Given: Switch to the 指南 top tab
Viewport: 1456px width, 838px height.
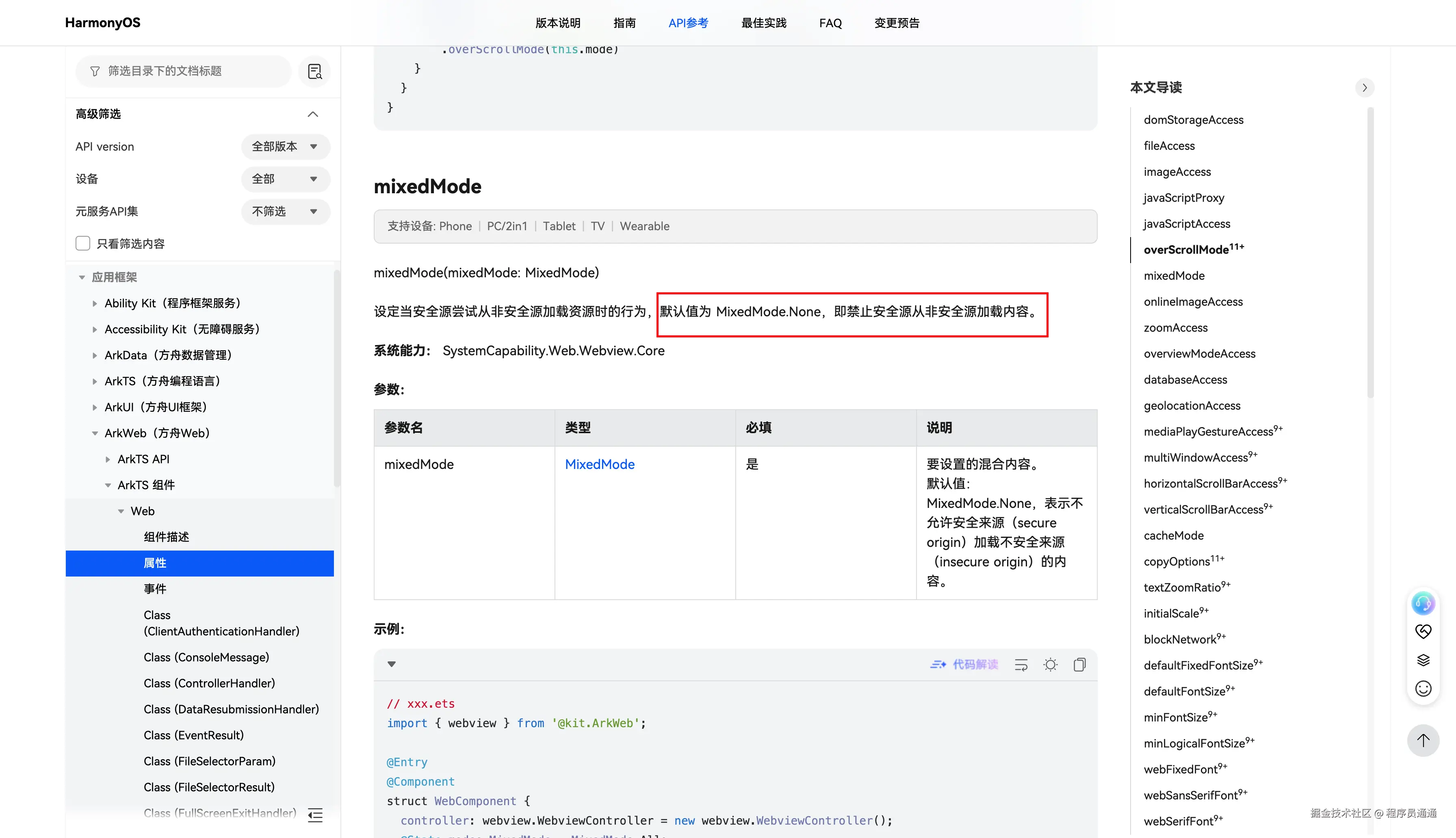Looking at the screenshot, I should point(624,23).
